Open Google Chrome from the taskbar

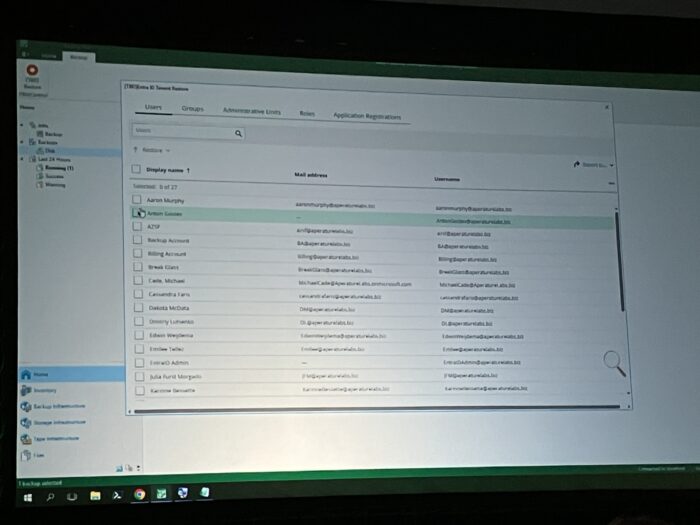(140, 494)
